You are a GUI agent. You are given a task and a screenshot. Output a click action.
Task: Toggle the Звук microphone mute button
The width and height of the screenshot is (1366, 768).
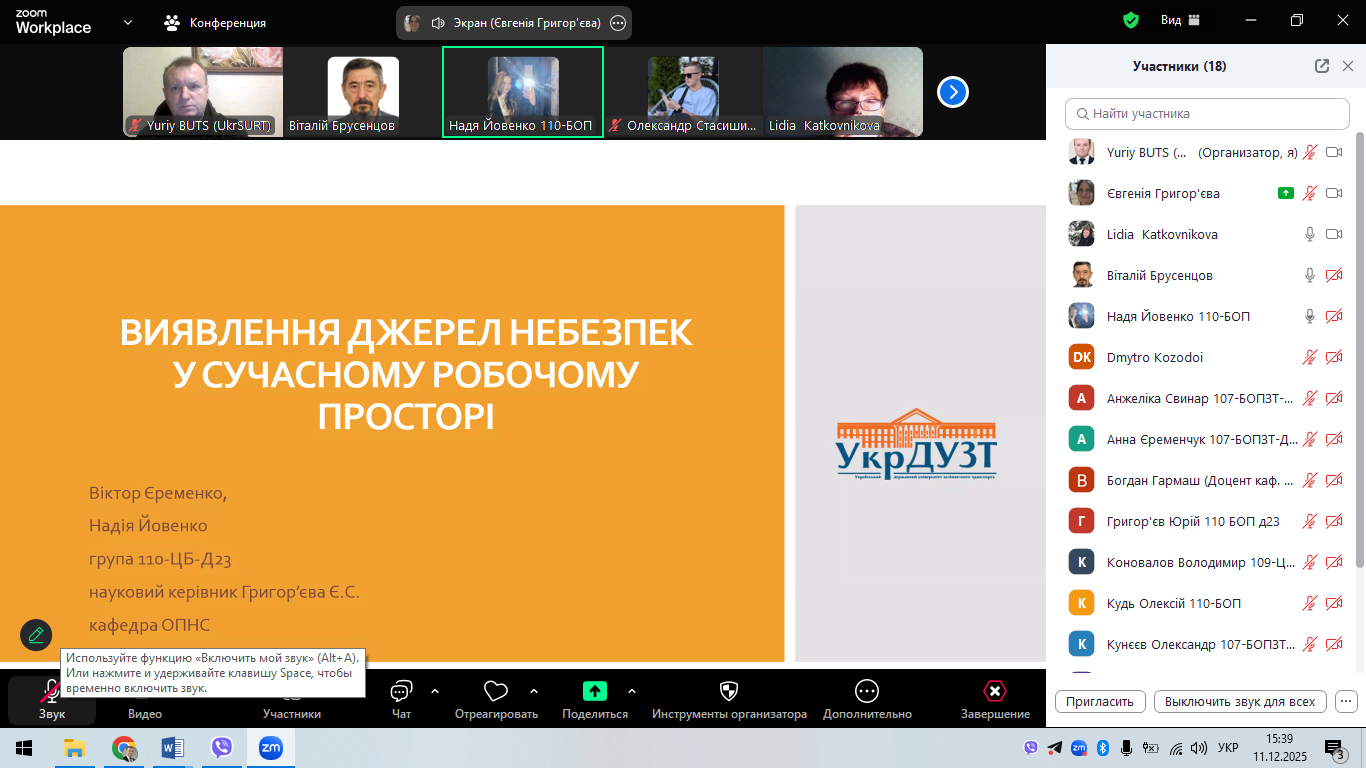(x=51, y=692)
